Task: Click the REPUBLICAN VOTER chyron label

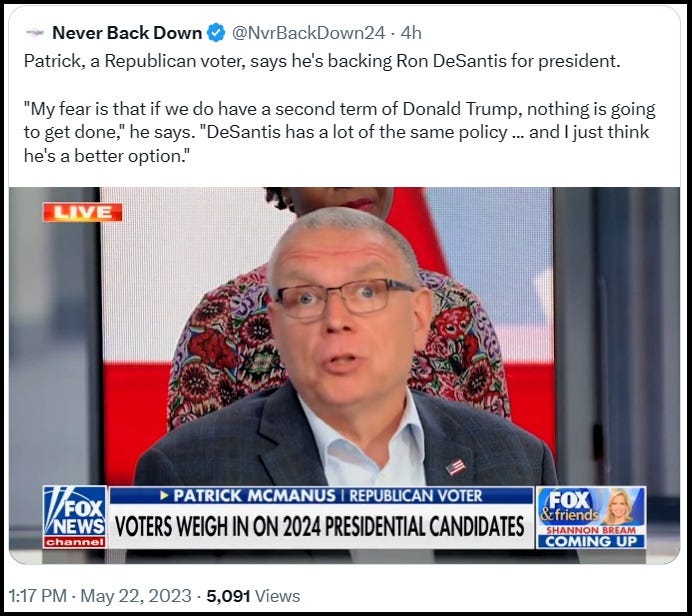Action: [415, 496]
